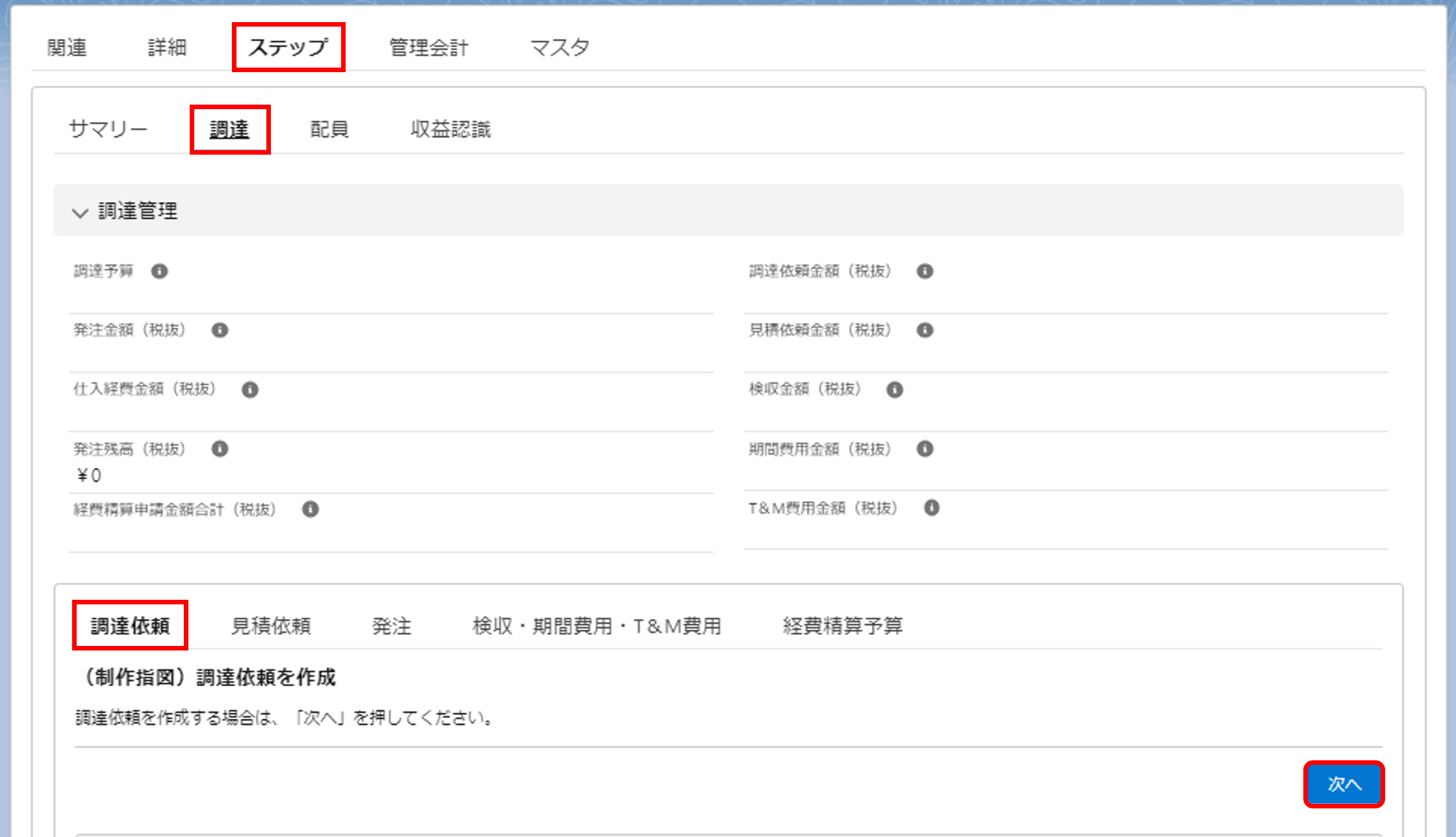Click info icon next to 発注金額（税抜）
Viewport: 1456px width, 837px height.
tap(220, 330)
